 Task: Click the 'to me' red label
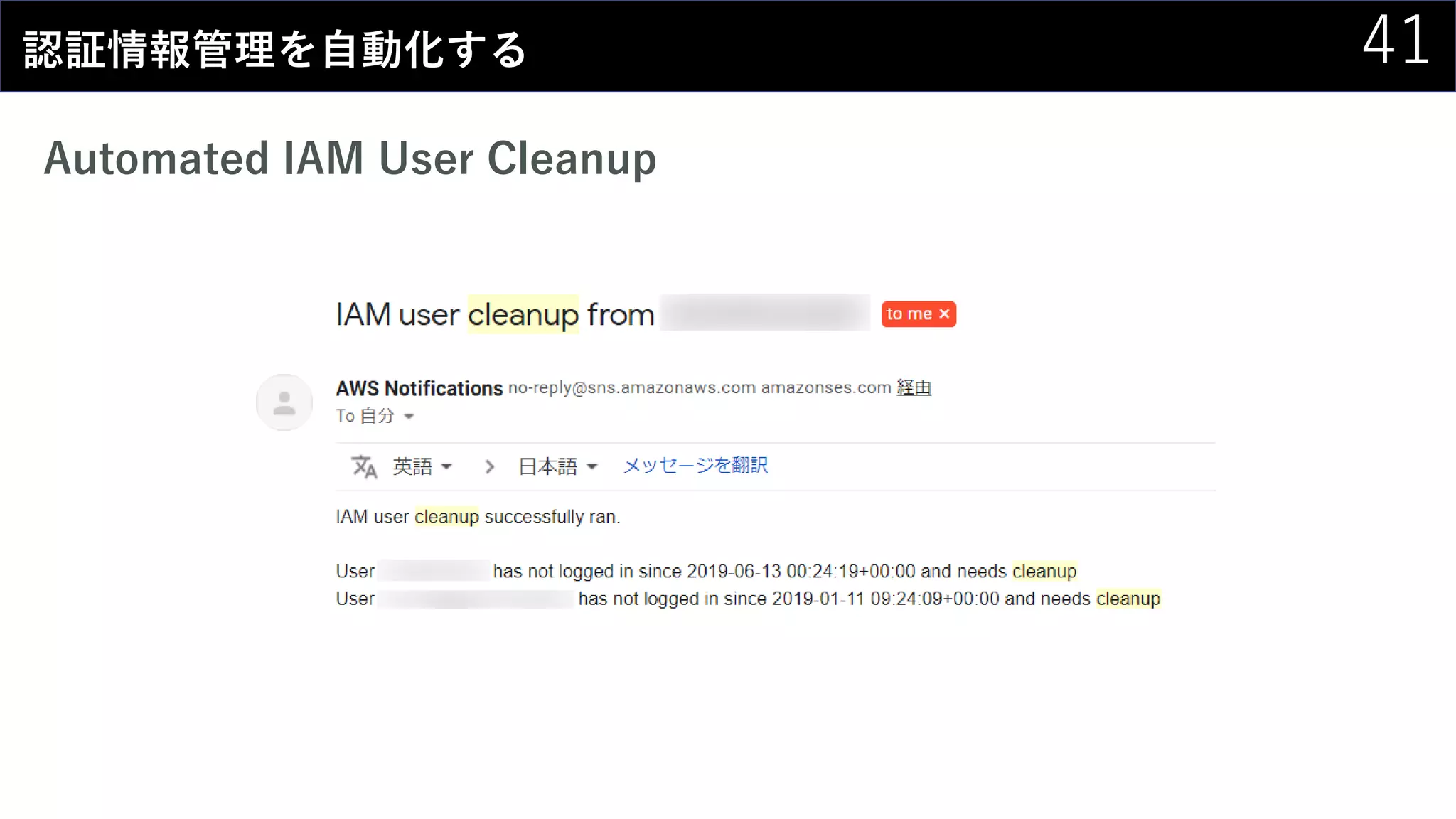coord(919,314)
